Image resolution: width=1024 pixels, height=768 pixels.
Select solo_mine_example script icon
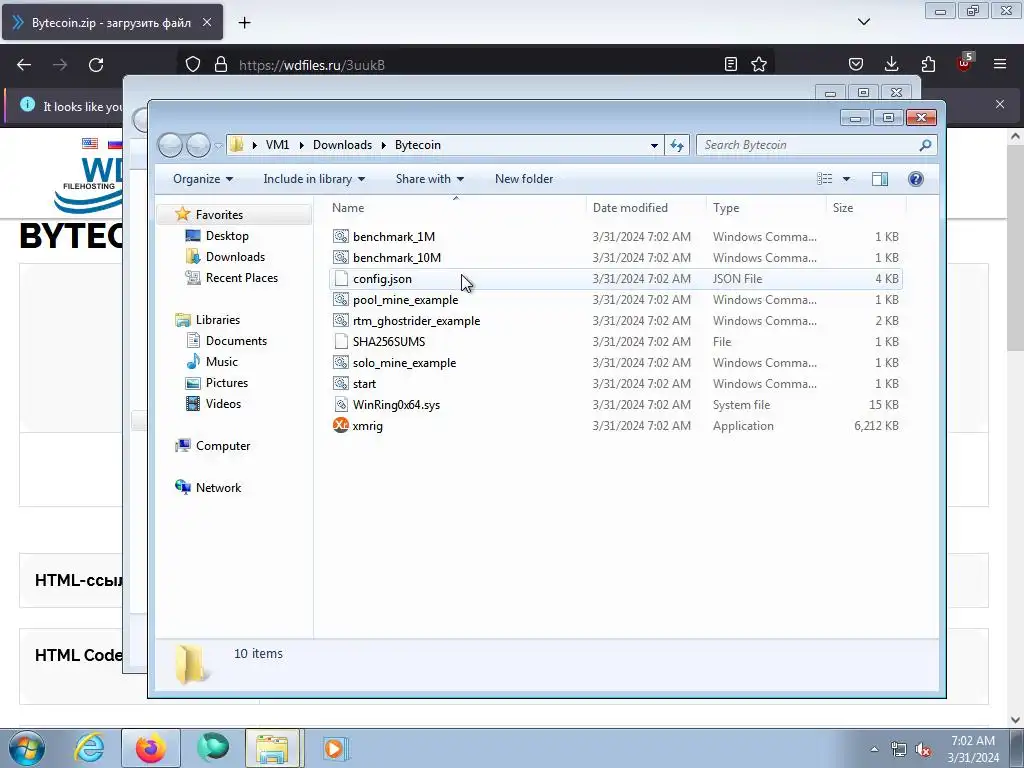click(340, 362)
